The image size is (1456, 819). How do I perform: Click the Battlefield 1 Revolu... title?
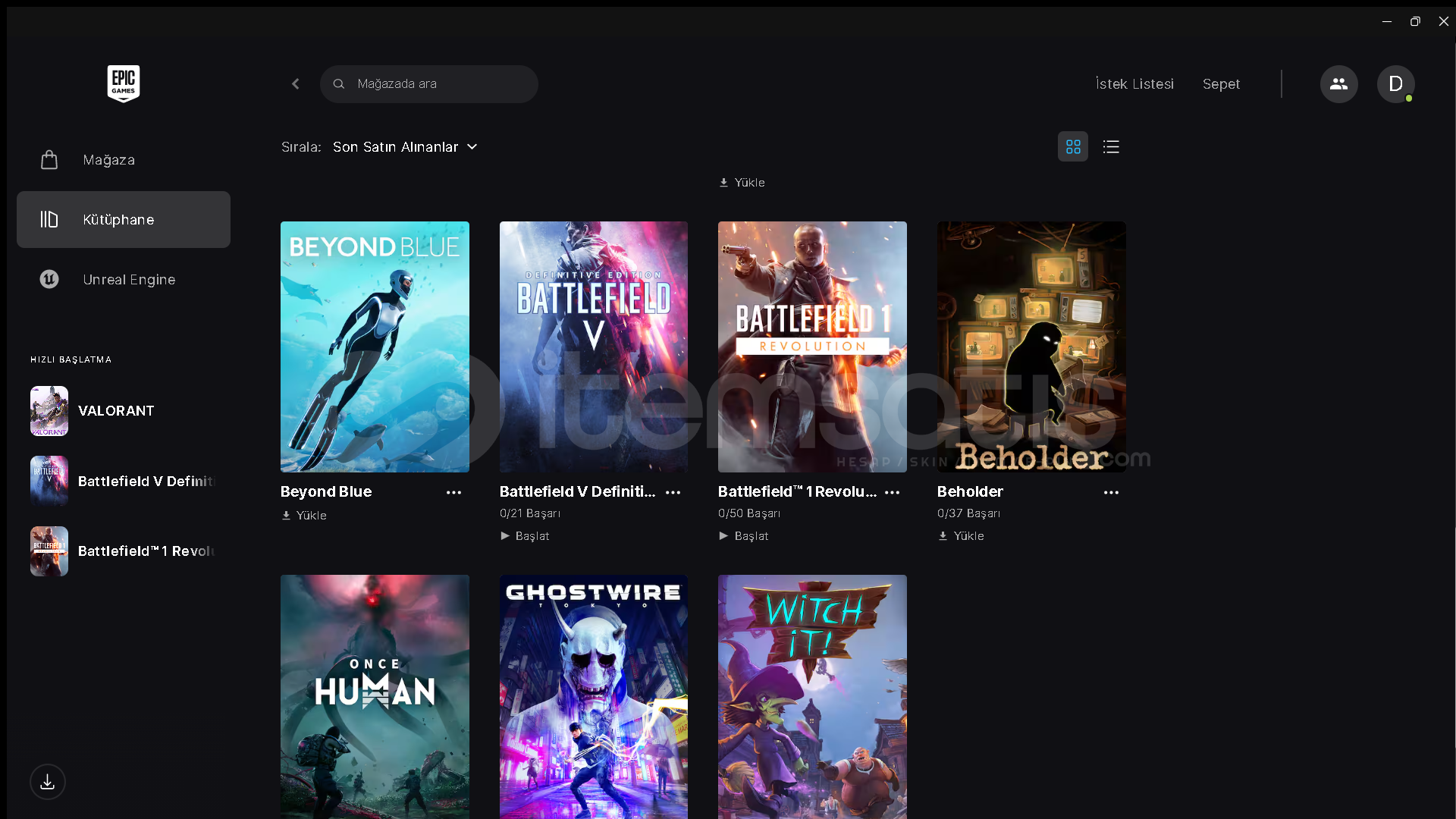(x=797, y=491)
